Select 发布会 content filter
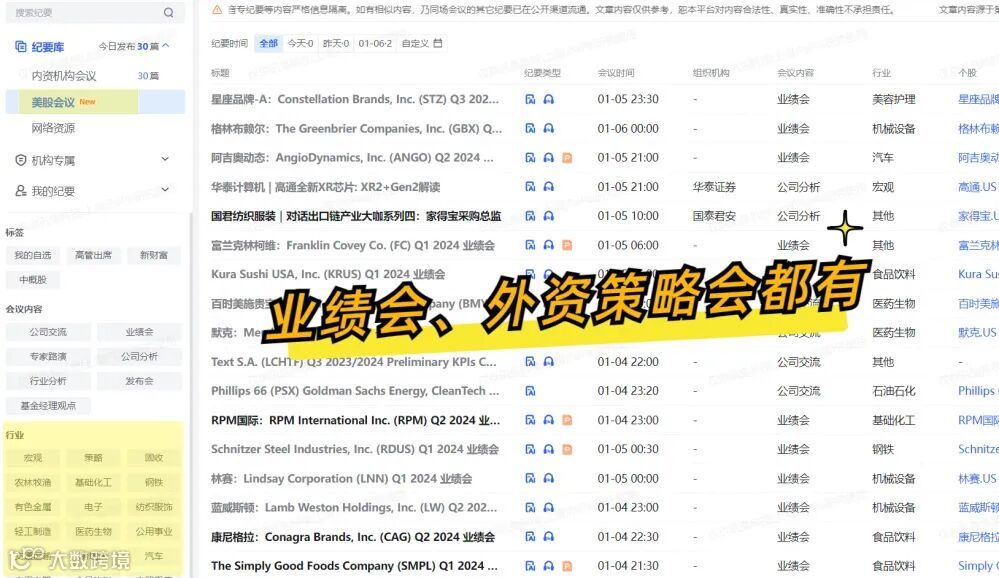 click(x=139, y=381)
